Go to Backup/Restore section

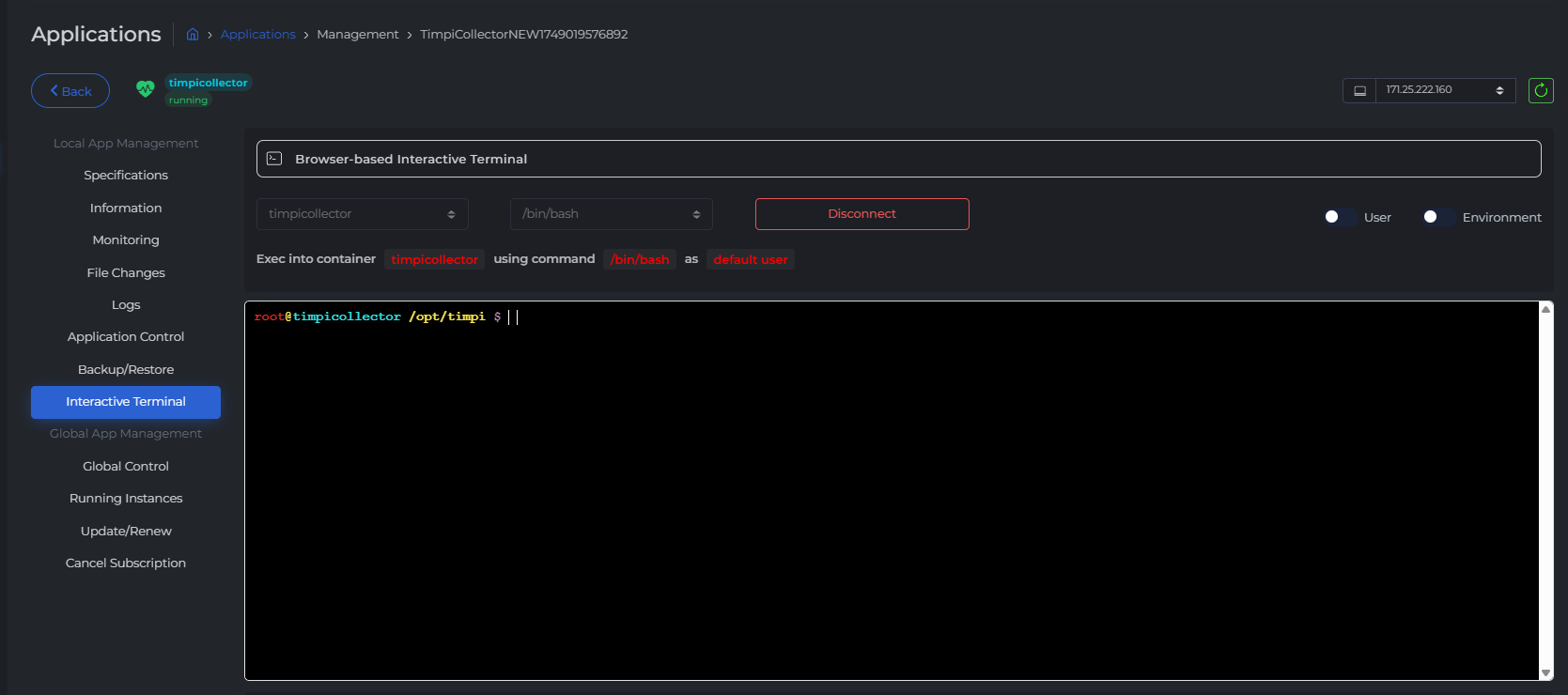coord(126,370)
